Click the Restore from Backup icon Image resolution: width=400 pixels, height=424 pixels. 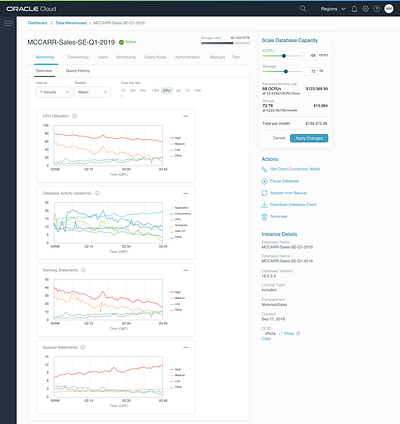tap(264, 193)
